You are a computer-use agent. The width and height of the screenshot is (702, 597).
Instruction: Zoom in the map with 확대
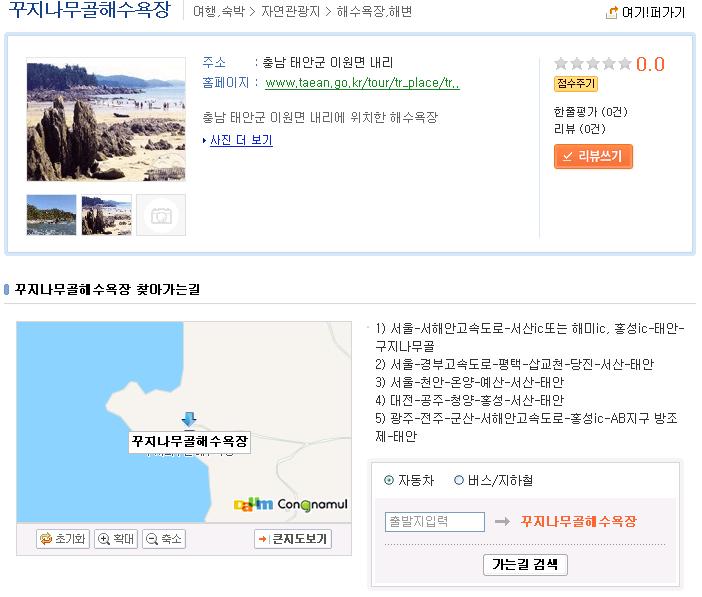point(116,538)
